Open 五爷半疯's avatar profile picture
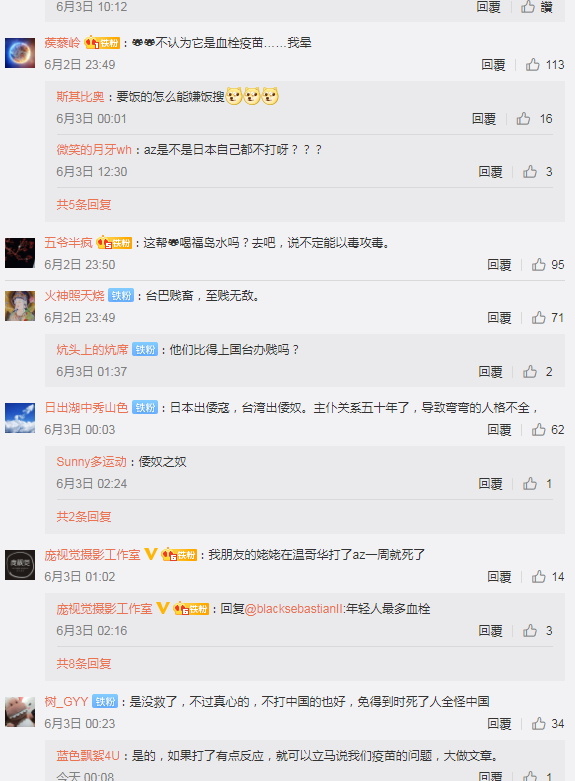Viewport: 575px width, 781px height. [x=20, y=253]
